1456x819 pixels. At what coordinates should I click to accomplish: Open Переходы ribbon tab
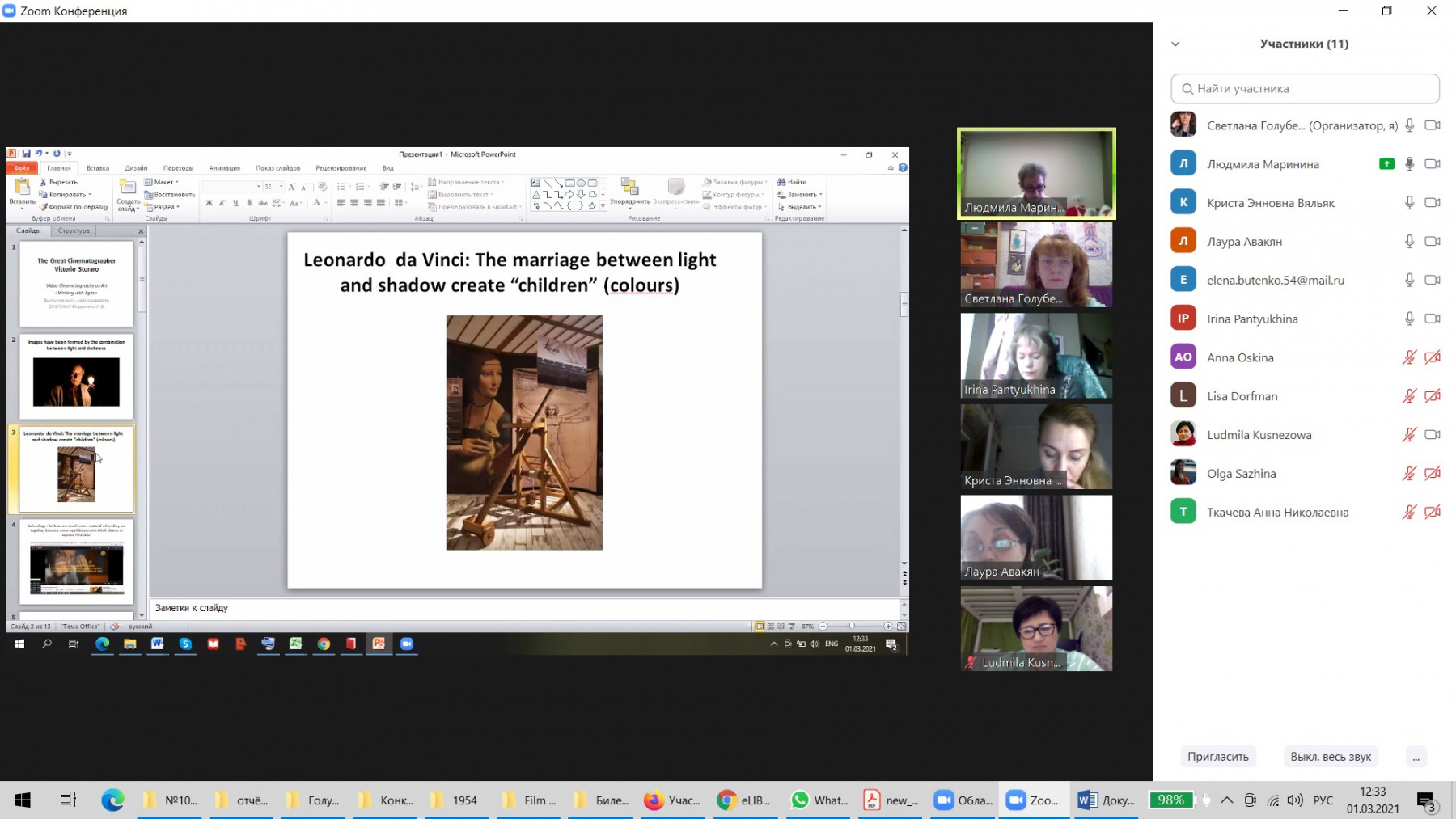178,168
